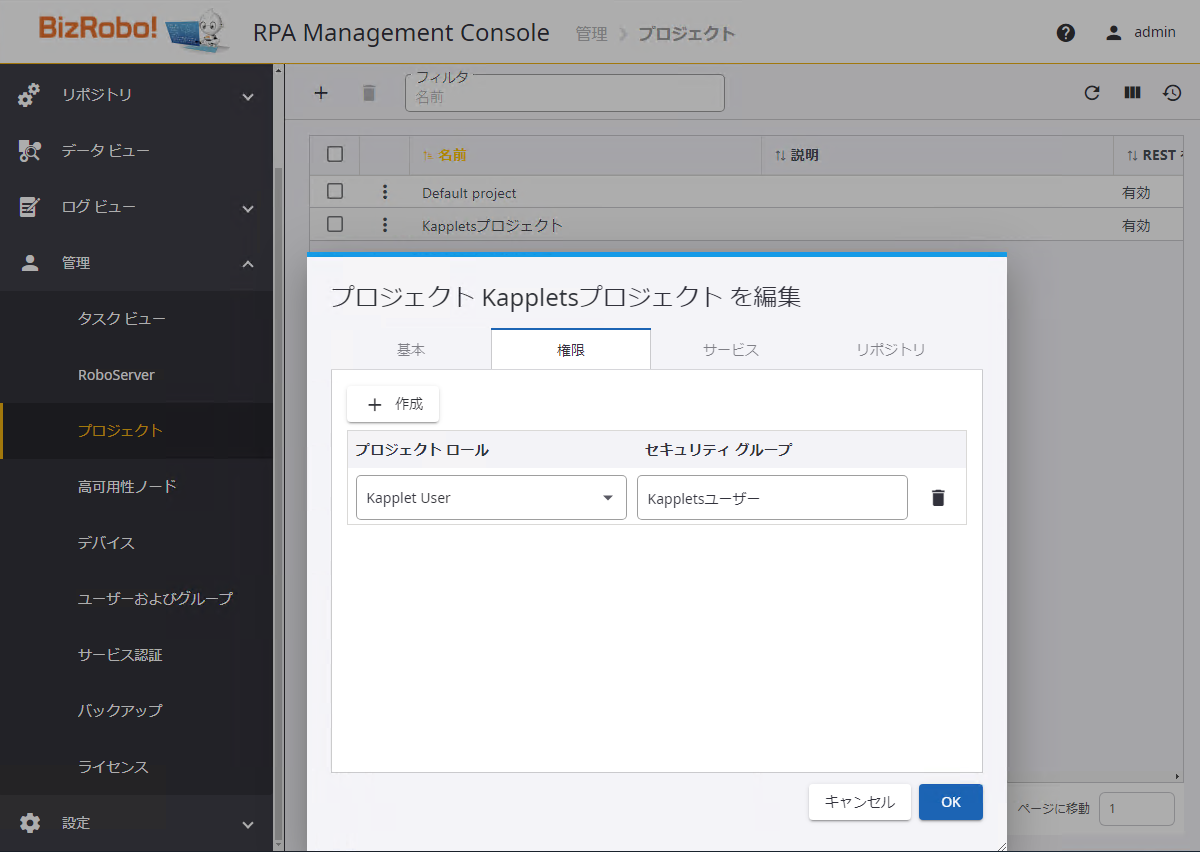Open the column chooser icon
1200x852 pixels.
tap(1132, 93)
